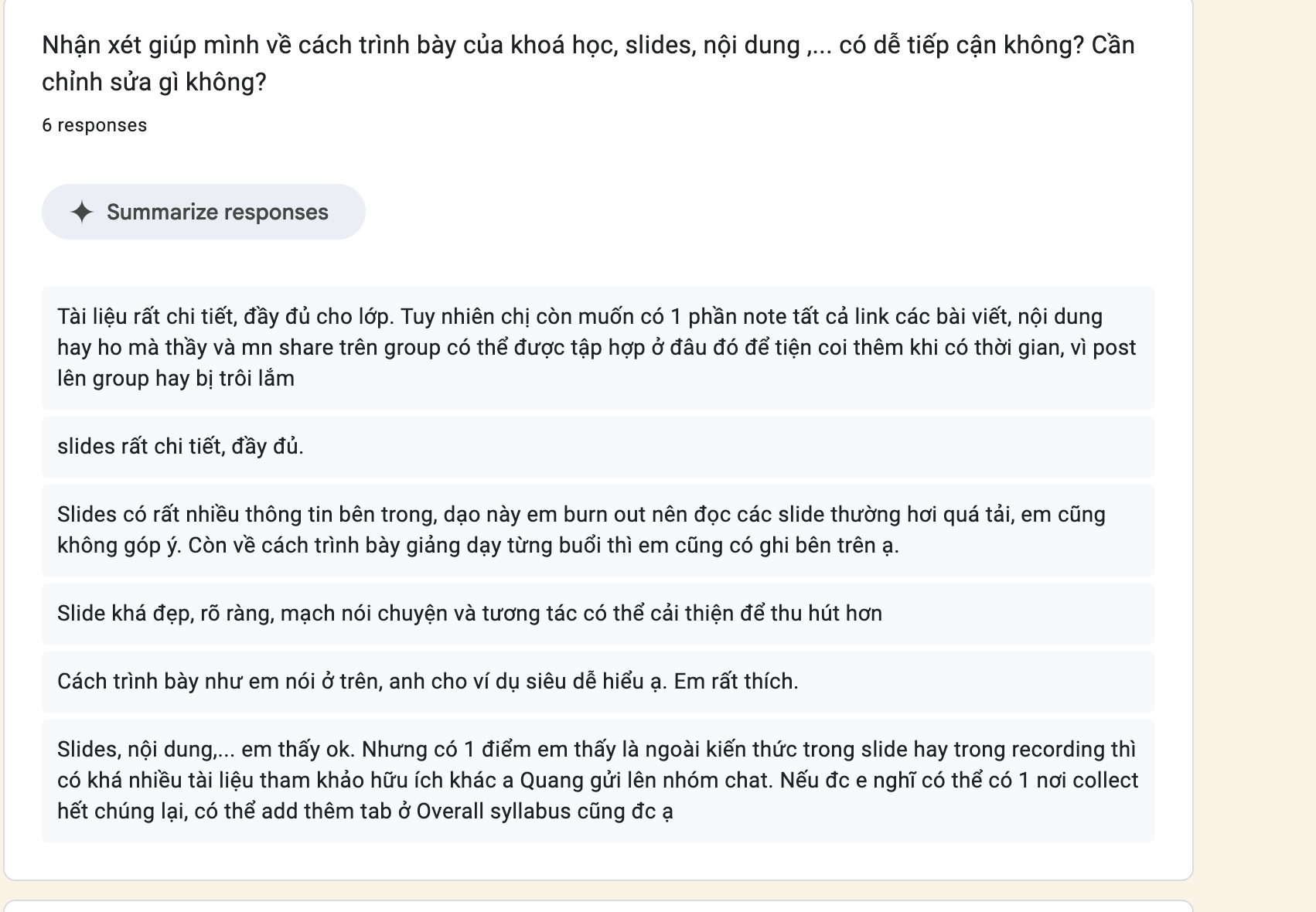Image resolution: width=1316 pixels, height=912 pixels.
Task: Click the "6 responses" count label
Action: click(x=94, y=125)
